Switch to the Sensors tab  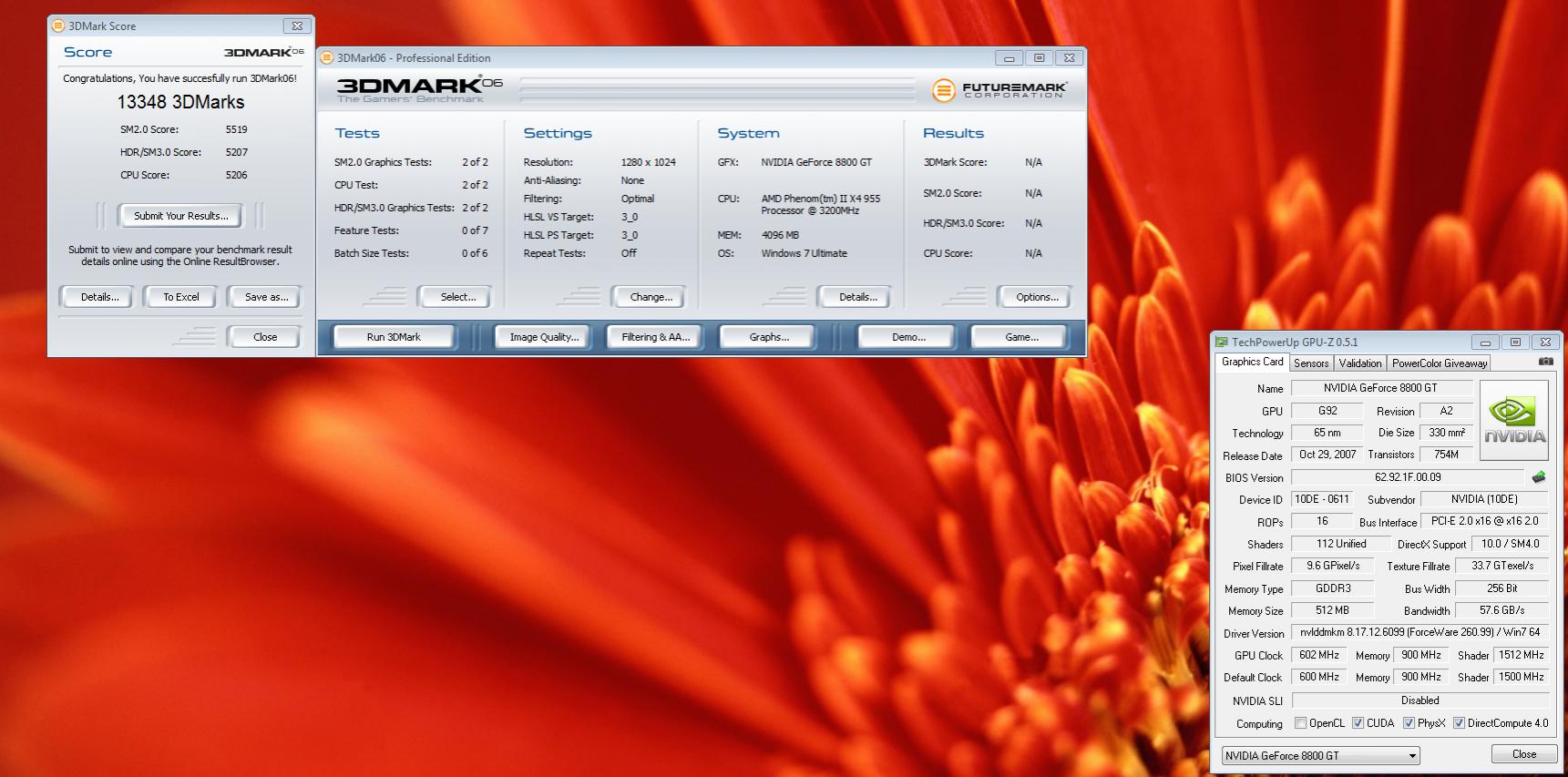pyautogui.click(x=1311, y=363)
